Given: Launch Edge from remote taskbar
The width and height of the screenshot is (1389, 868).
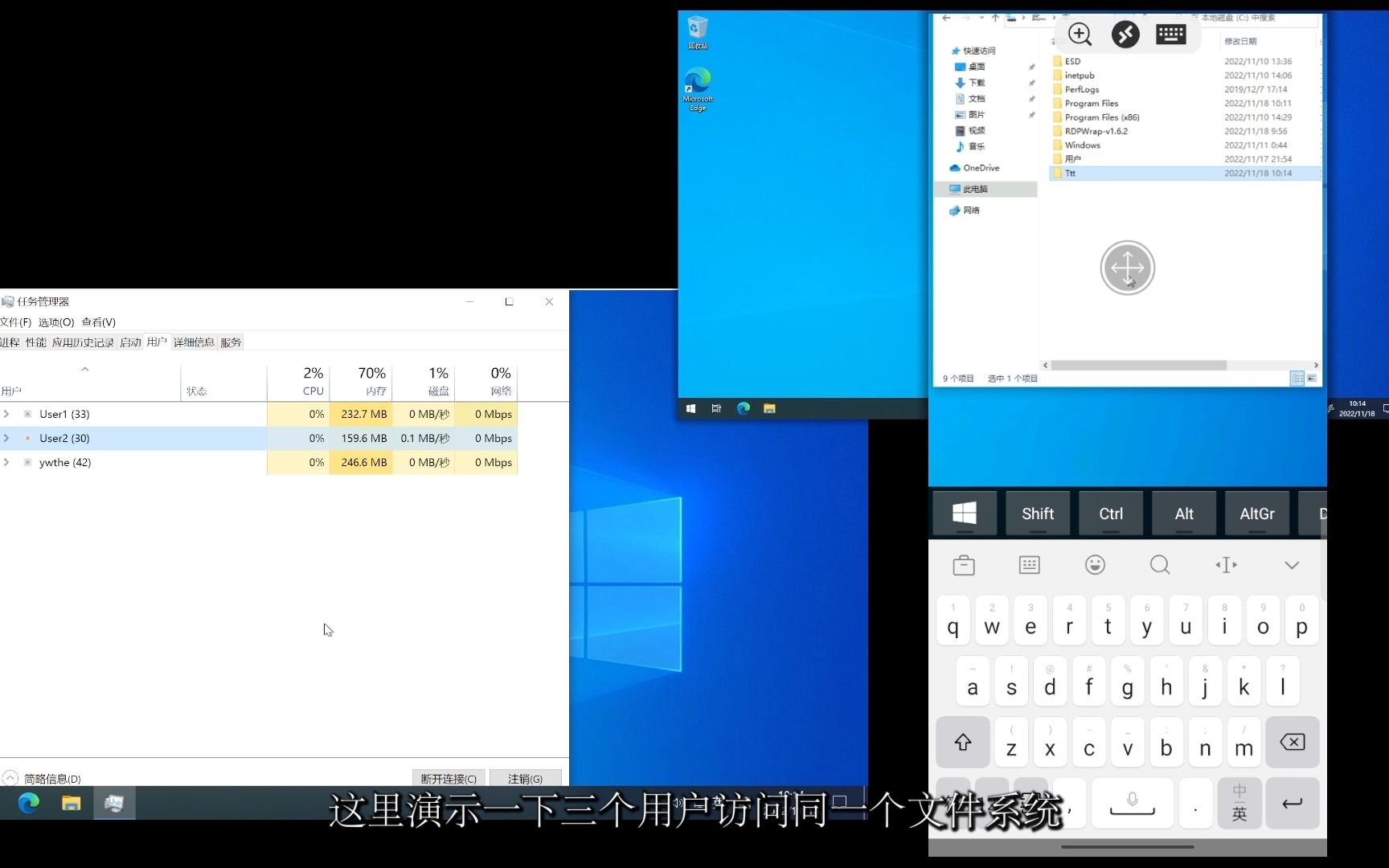Looking at the screenshot, I should click(x=744, y=408).
